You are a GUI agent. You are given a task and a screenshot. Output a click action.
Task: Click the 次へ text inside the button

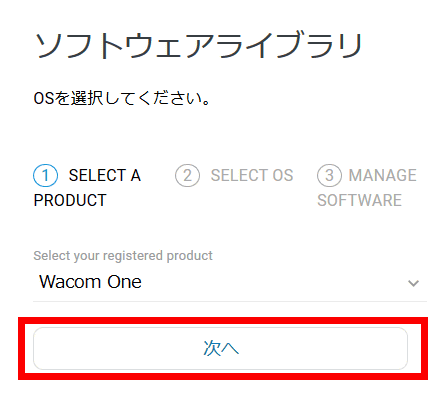pos(221,348)
